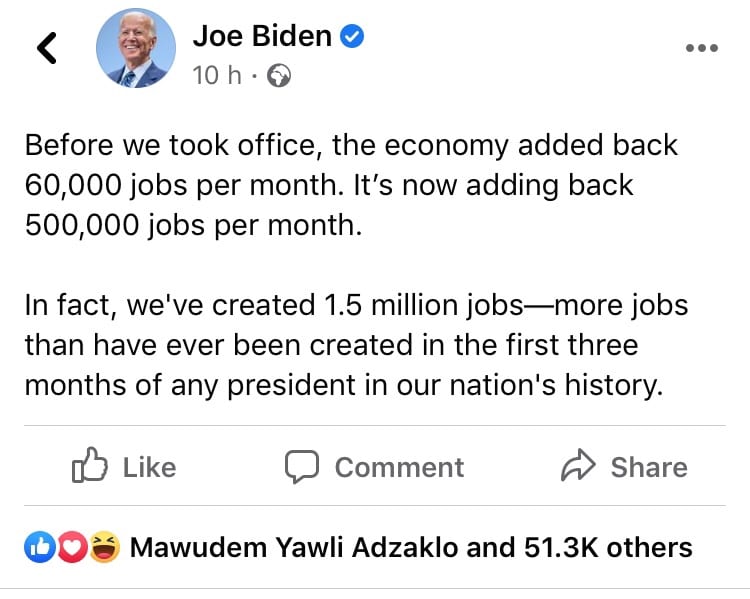Click the speech bubble Comment icon
This screenshot has height=599, width=750.
(302, 466)
